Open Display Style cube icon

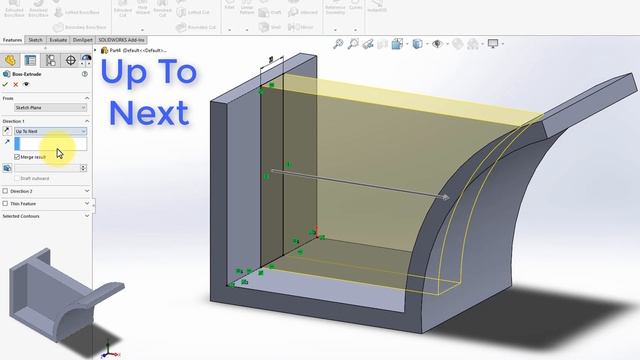pos(418,44)
